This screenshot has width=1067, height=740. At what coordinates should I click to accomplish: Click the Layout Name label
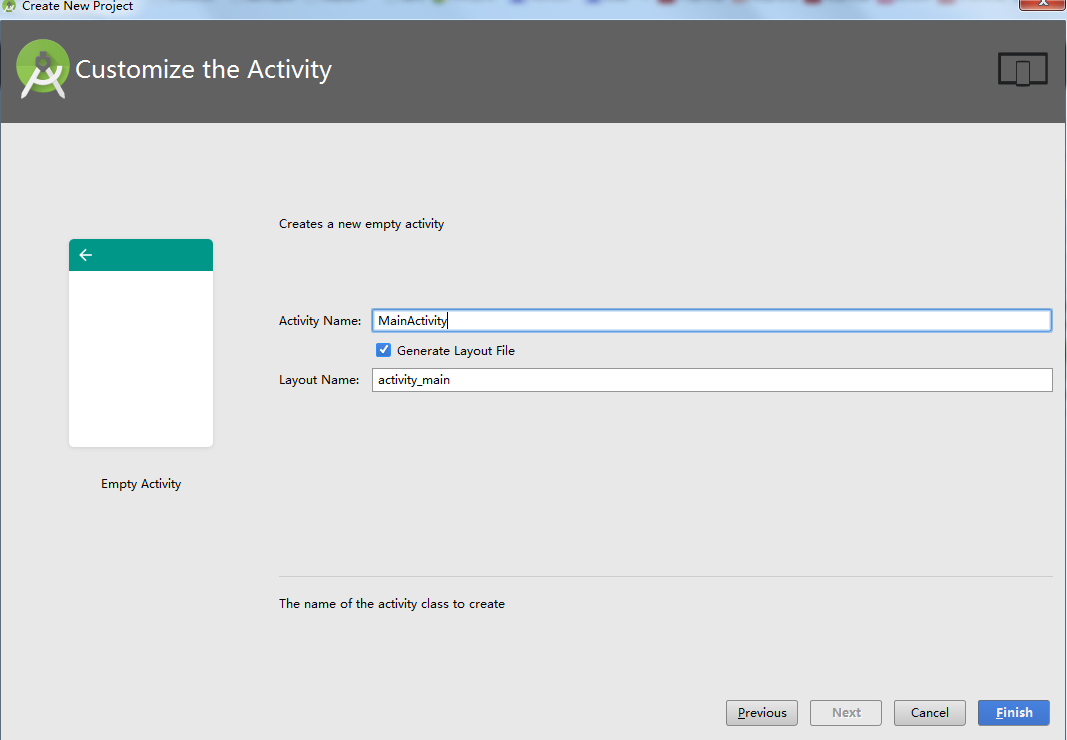tap(319, 380)
